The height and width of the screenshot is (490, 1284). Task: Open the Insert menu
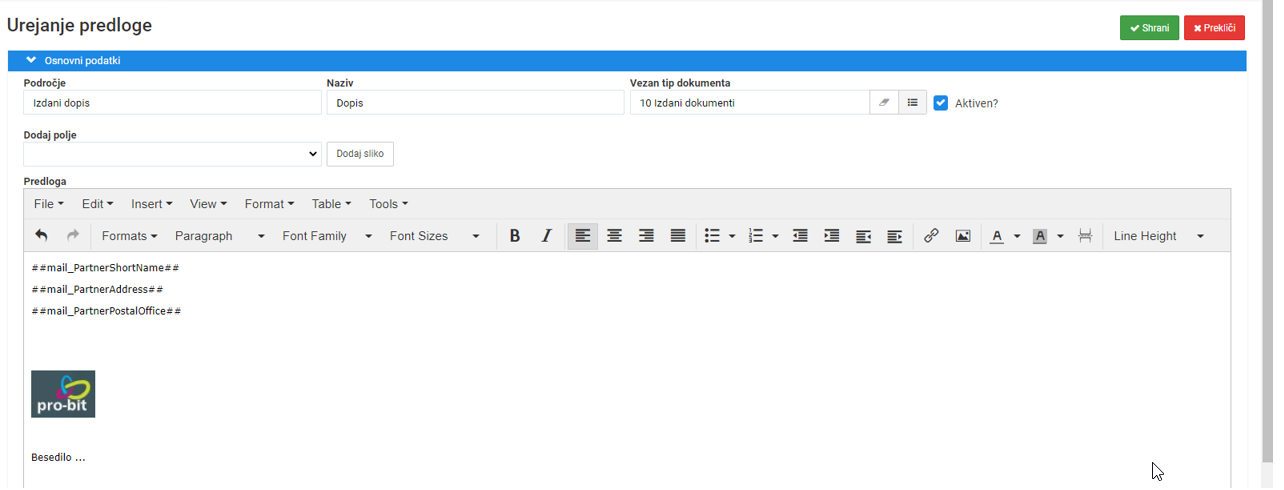(152, 204)
